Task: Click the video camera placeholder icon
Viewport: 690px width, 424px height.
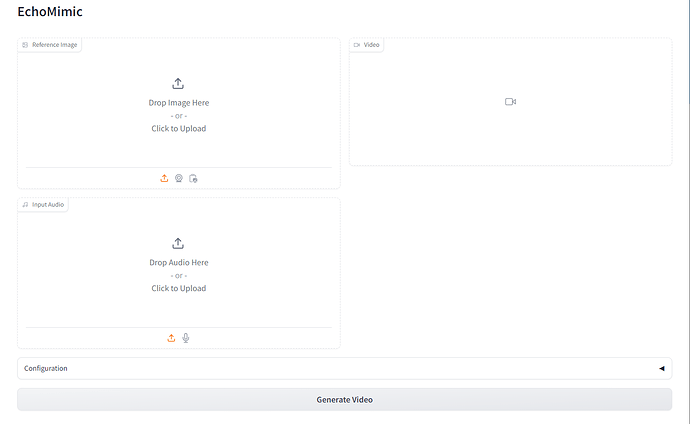Action: [x=510, y=102]
